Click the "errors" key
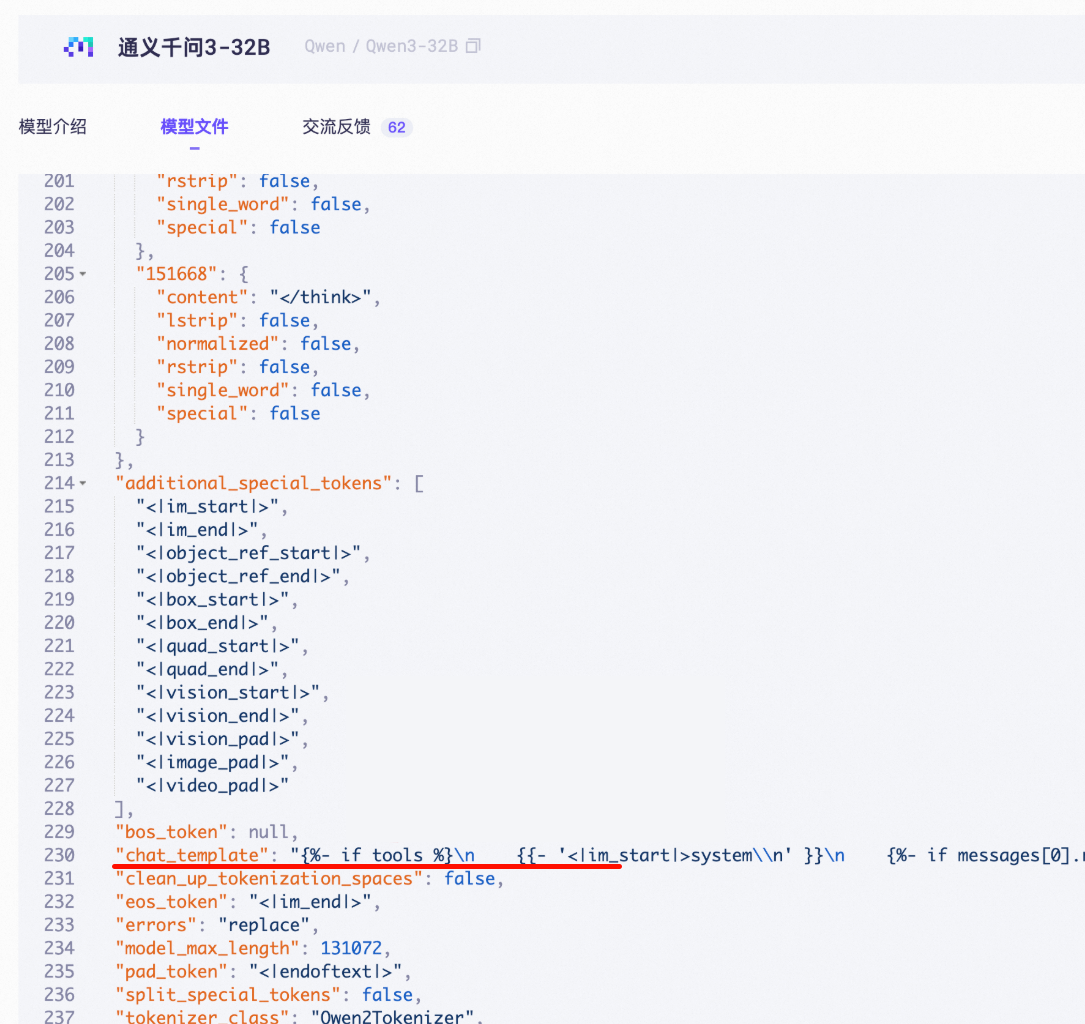1085x1024 pixels. click(x=156, y=925)
